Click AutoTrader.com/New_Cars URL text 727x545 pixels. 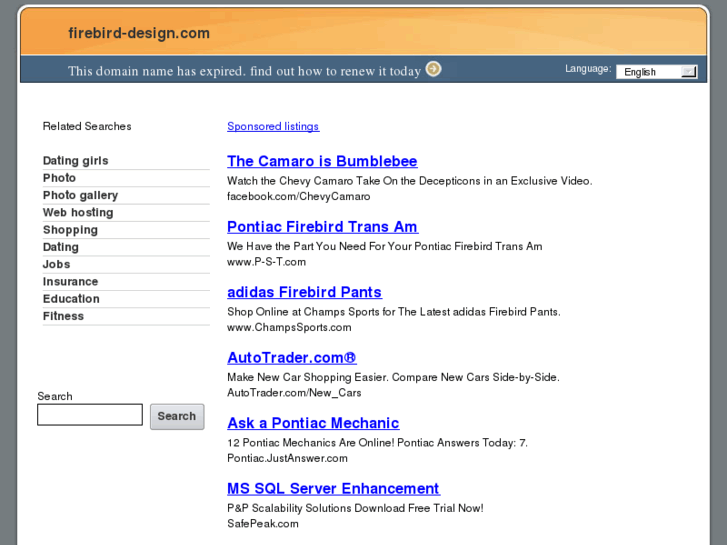[x=294, y=392]
